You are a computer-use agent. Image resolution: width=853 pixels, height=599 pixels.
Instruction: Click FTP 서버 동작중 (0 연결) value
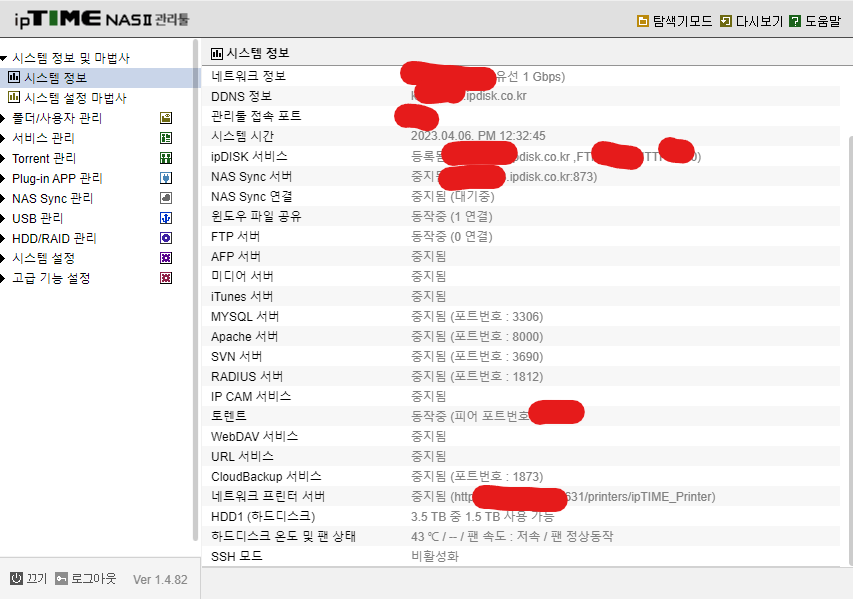pyautogui.click(x=452, y=237)
